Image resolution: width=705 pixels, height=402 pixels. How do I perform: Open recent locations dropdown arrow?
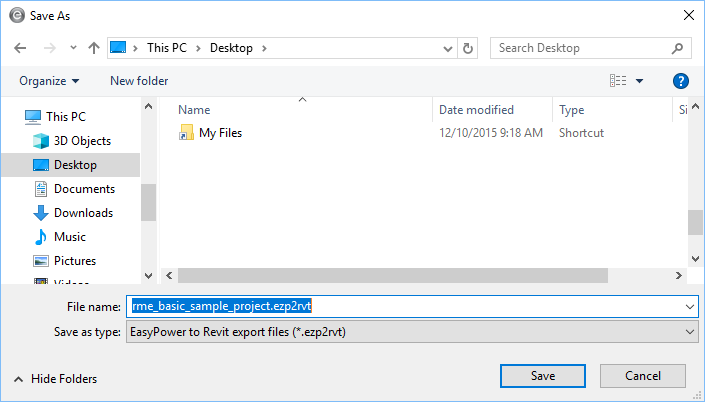point(72,48)
